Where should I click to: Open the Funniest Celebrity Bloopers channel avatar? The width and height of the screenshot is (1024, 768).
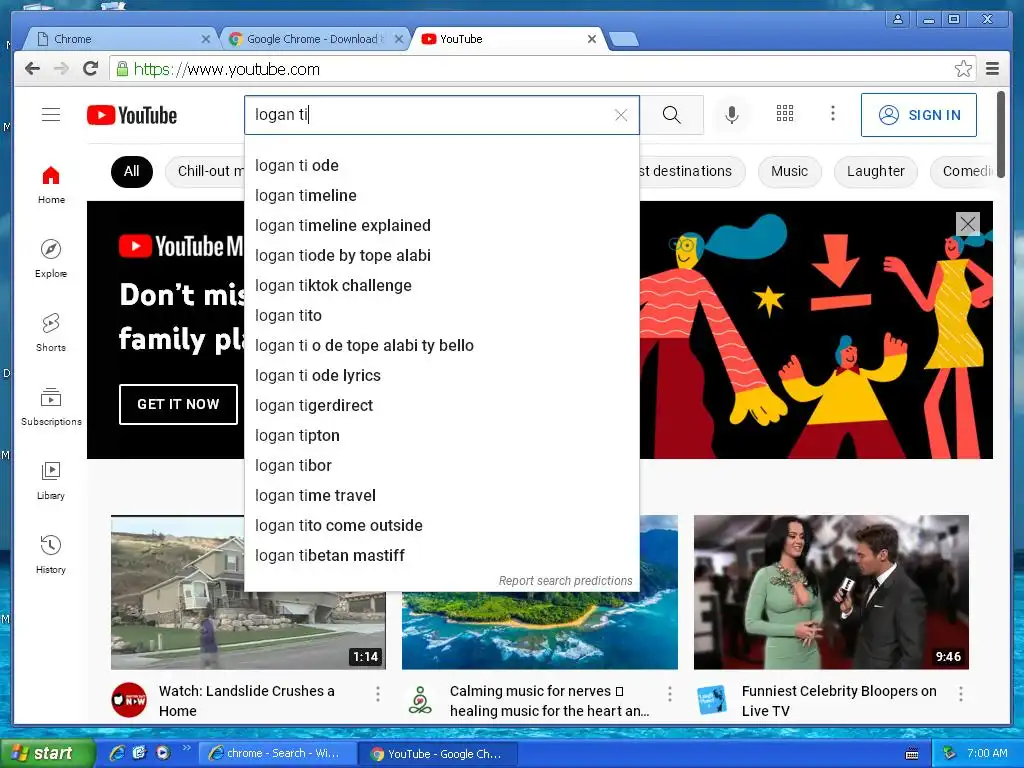(x=711, y=700)
